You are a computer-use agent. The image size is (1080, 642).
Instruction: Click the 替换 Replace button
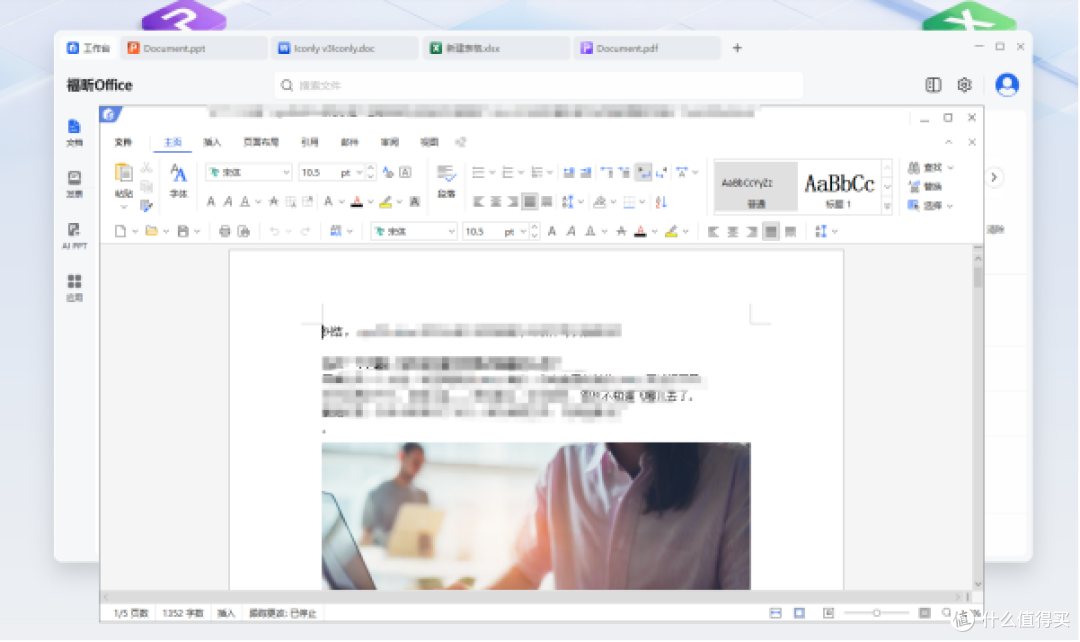click(x=925, y=187)
